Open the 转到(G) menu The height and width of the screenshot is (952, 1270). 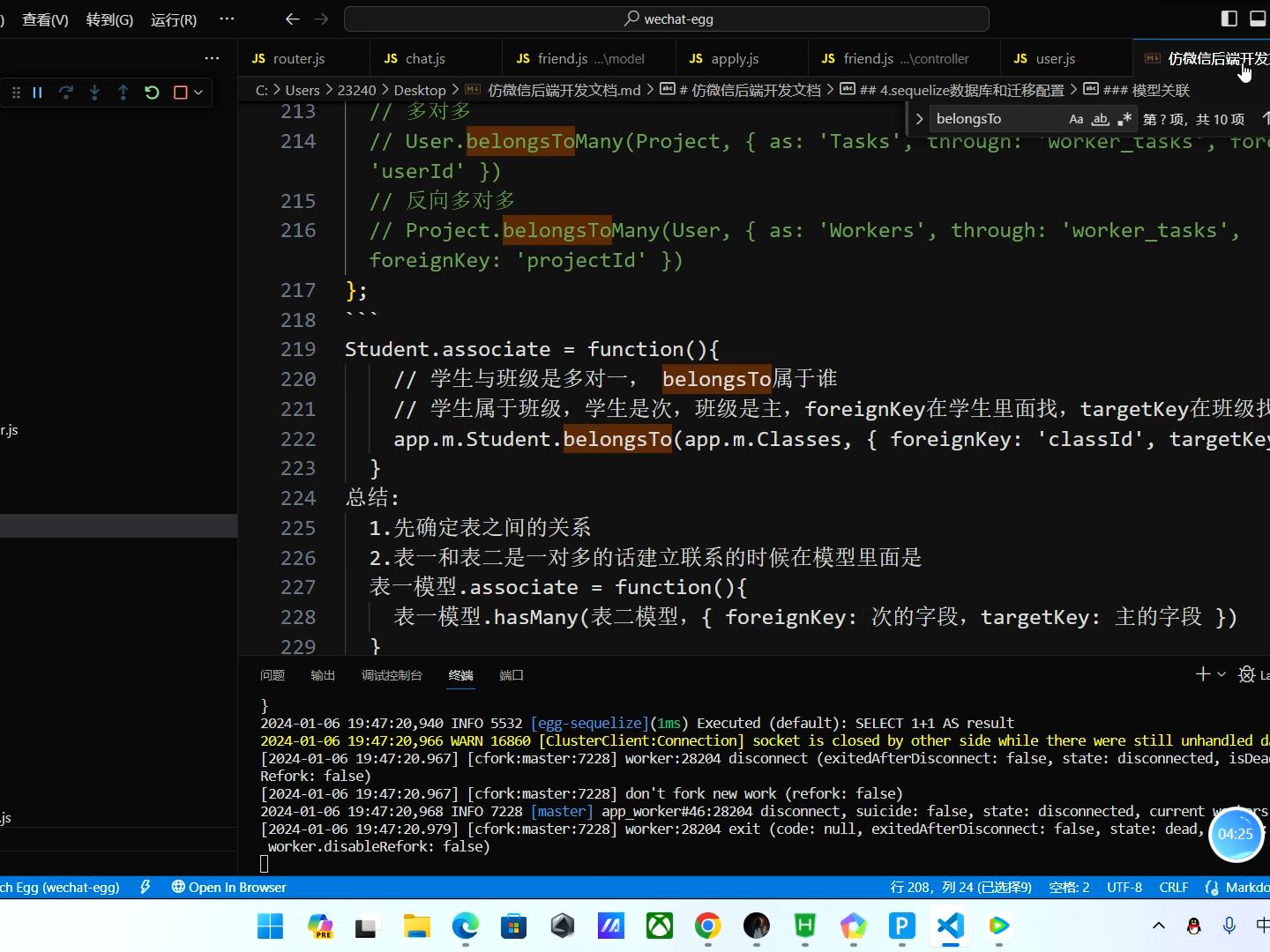pos(109,19)
